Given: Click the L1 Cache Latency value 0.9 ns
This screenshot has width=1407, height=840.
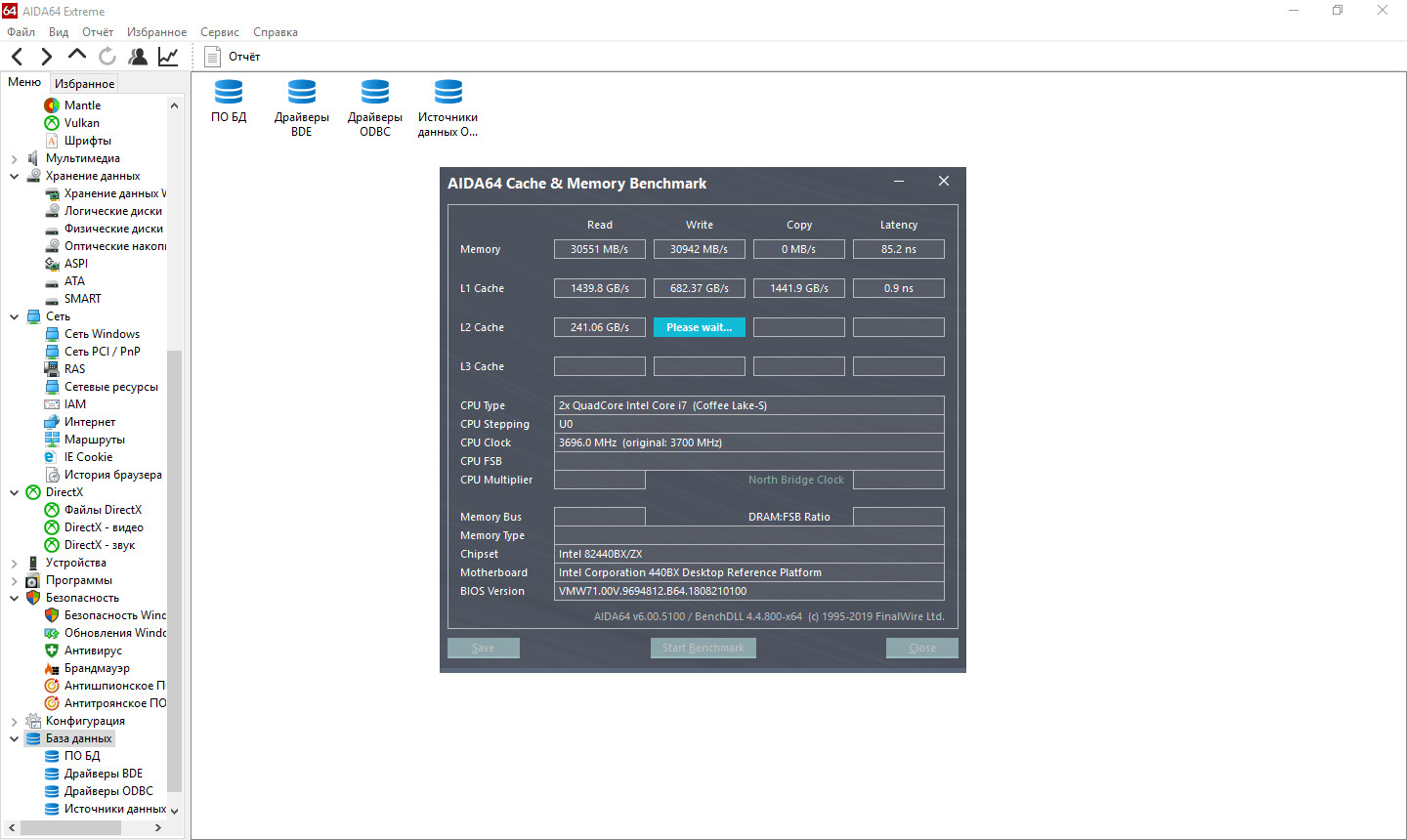Looking at the screenshot, I should (899, 288).
